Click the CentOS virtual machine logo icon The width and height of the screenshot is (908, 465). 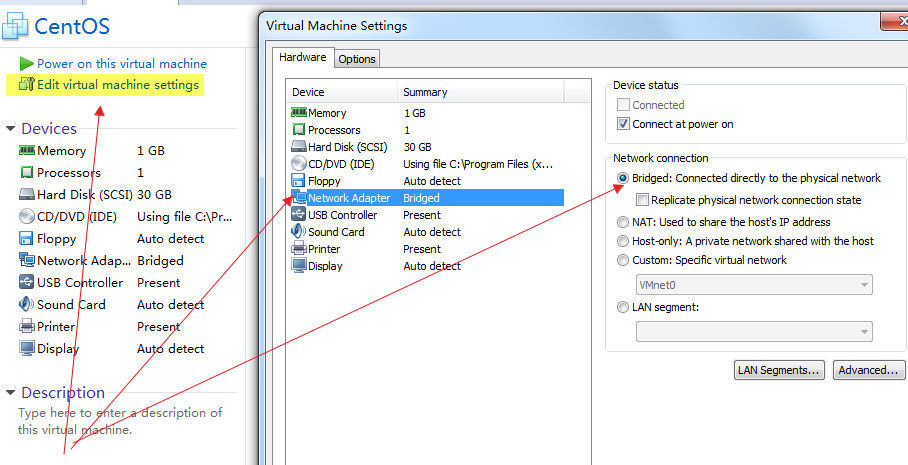coord(15,27)
